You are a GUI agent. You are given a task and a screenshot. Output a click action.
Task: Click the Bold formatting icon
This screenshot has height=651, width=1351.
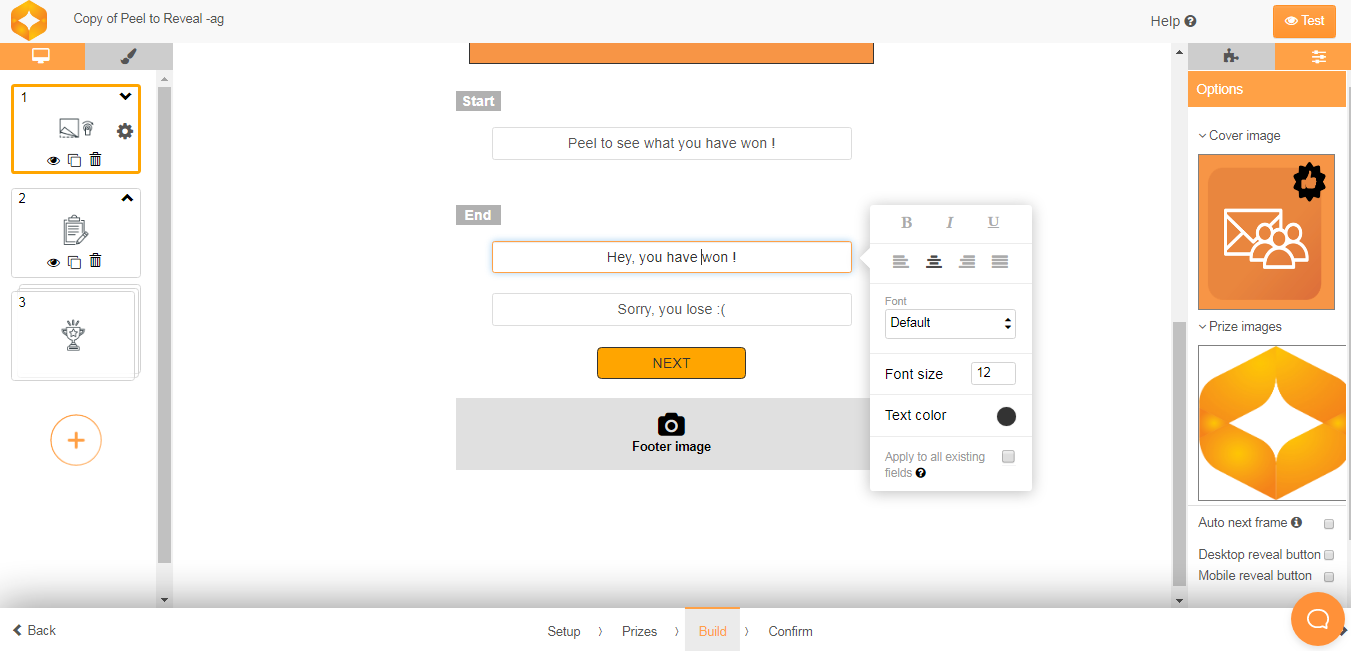(x=907, y=223)
